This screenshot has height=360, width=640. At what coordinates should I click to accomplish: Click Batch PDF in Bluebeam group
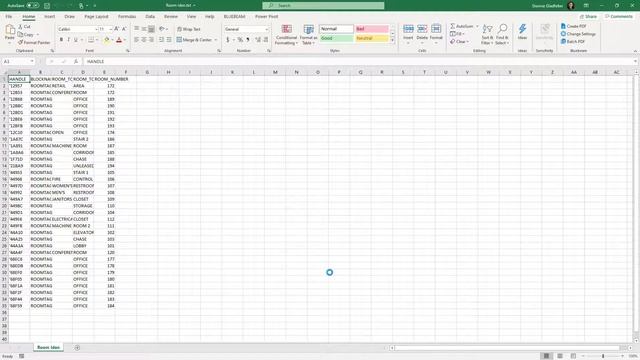pos(573,42)
